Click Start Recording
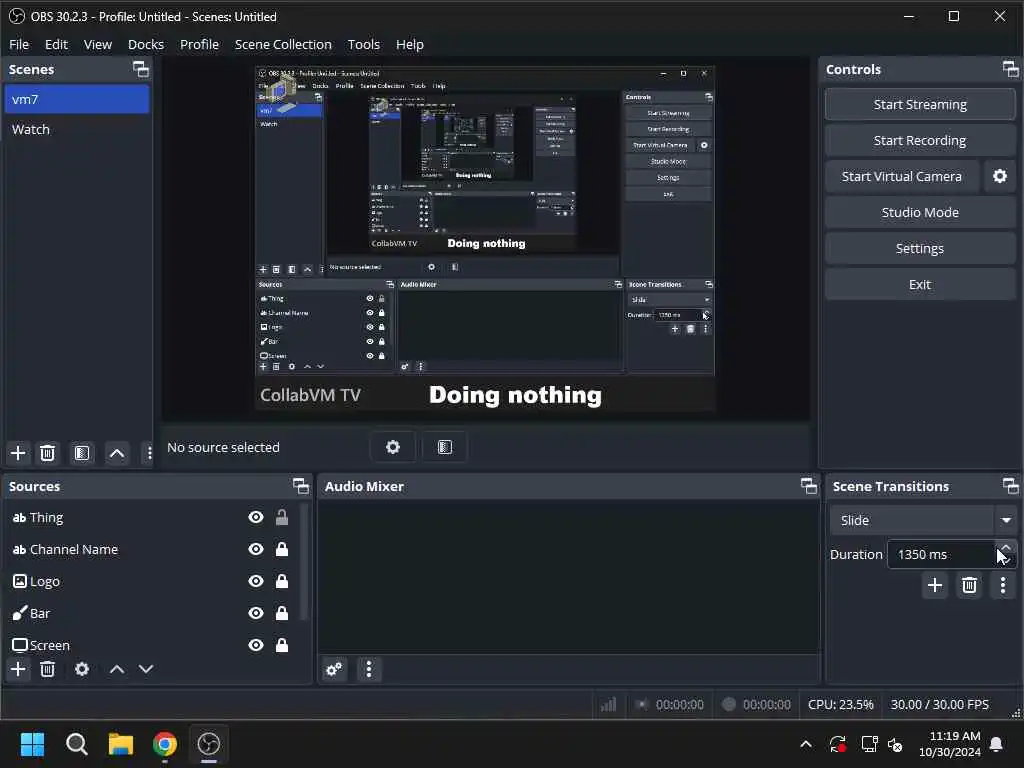 (920, 140)
